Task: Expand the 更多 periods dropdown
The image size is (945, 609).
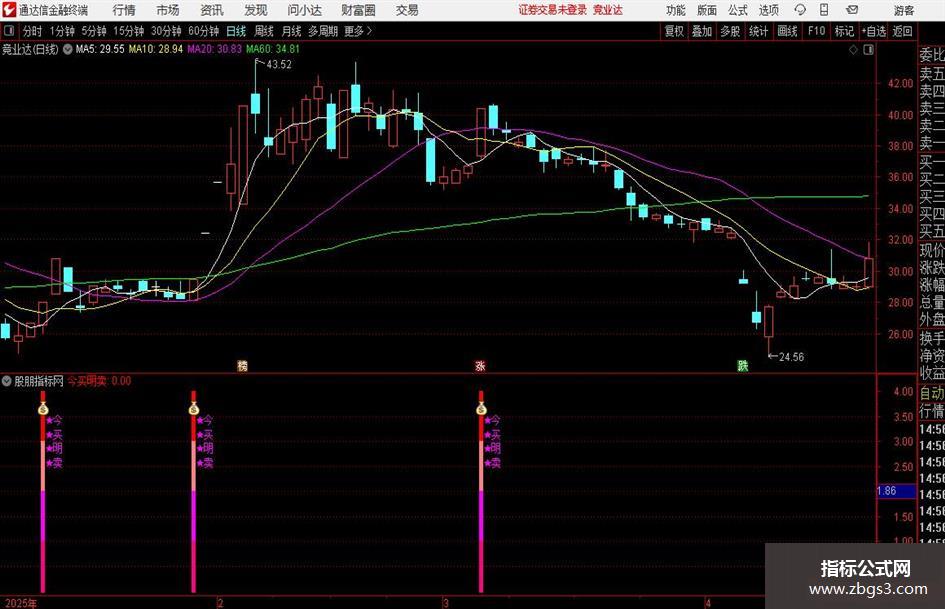Action: click(358, 31)
